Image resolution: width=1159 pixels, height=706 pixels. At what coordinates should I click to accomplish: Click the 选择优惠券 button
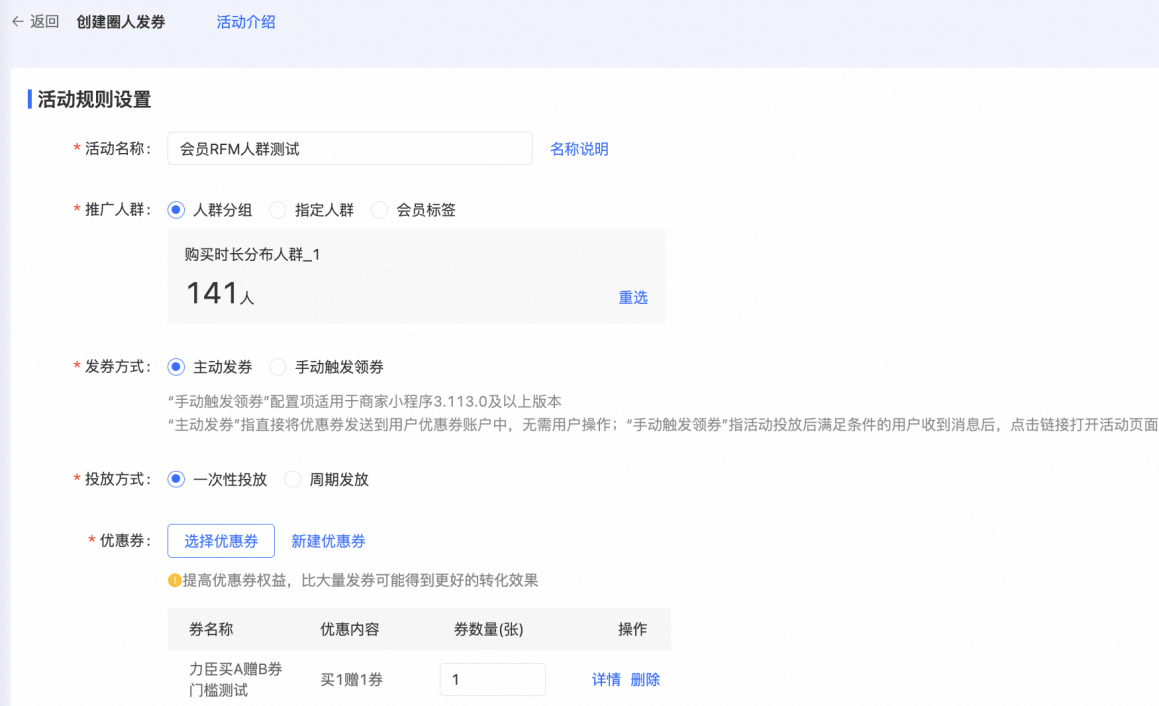coord(221,541)
